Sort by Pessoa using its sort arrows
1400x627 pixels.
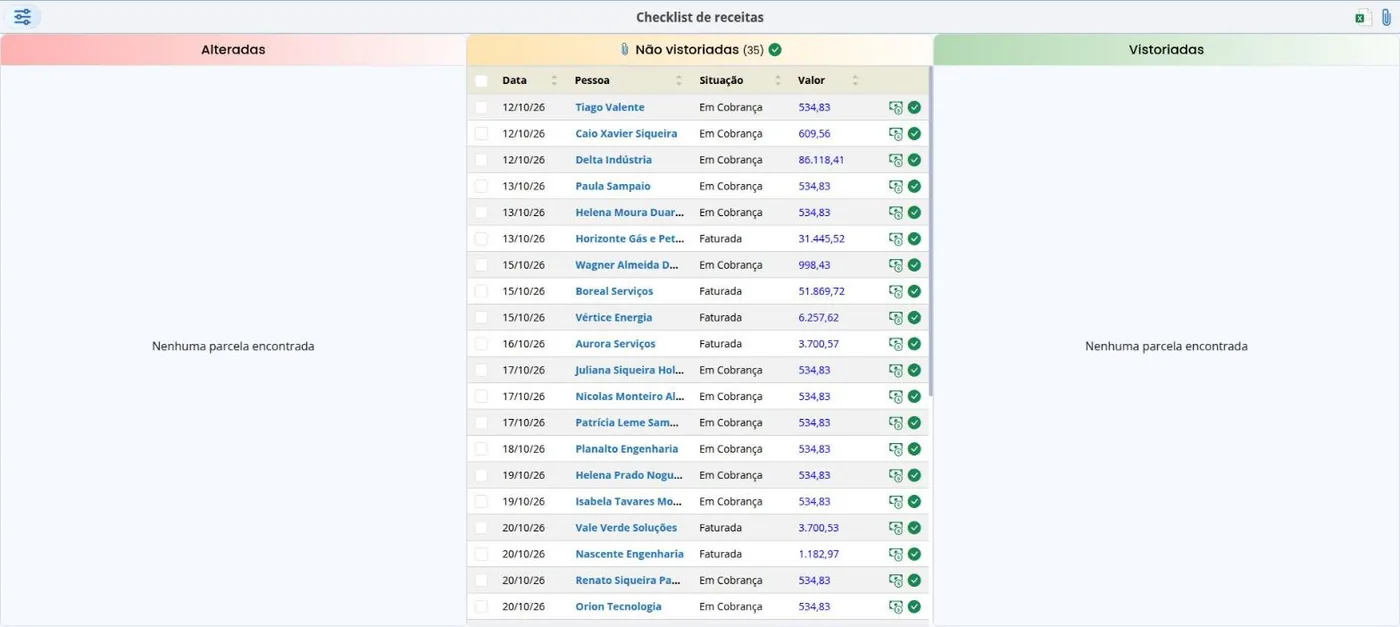(x=679, y=80)
